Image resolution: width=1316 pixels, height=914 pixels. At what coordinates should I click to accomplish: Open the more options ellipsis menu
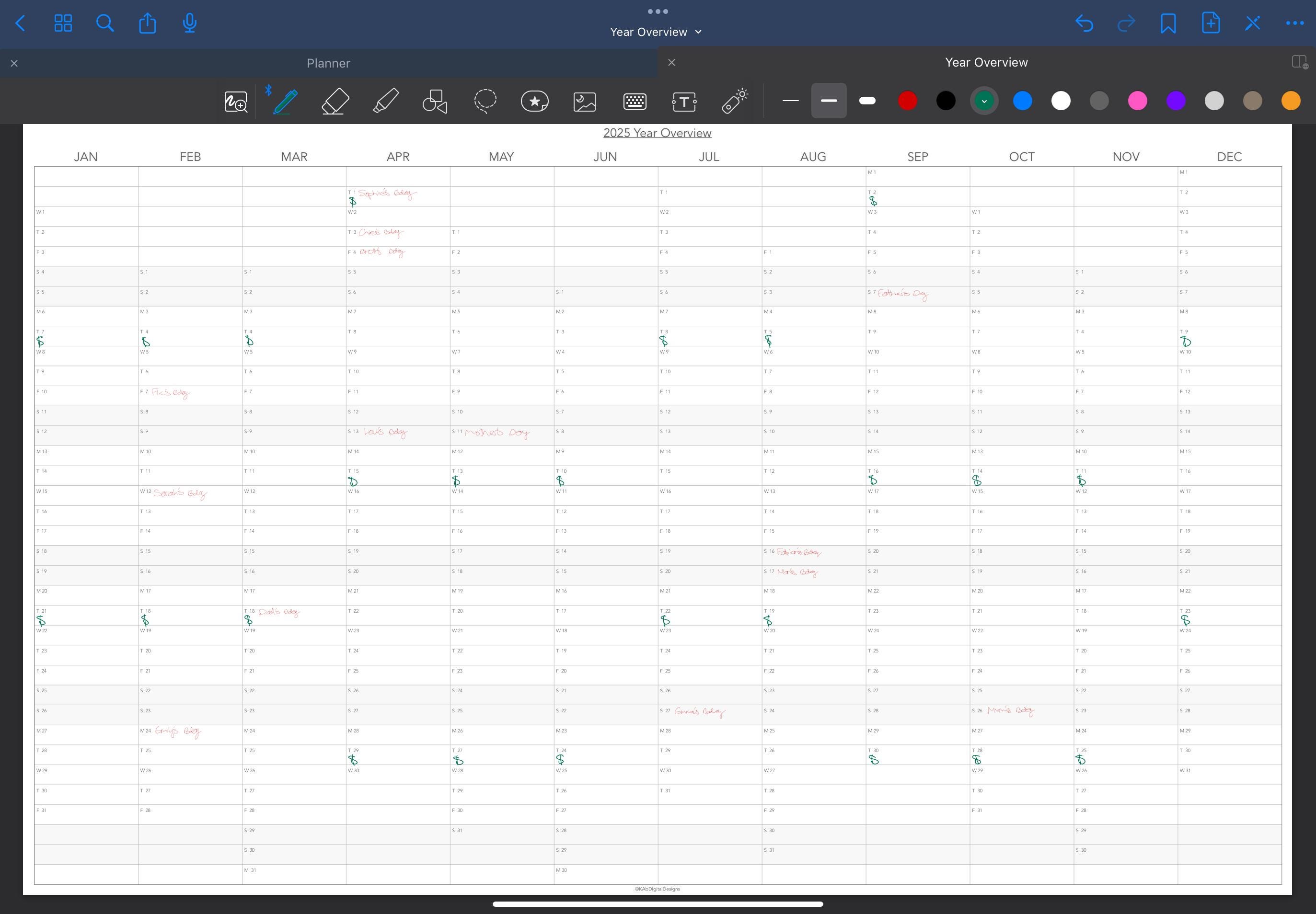1295,23
